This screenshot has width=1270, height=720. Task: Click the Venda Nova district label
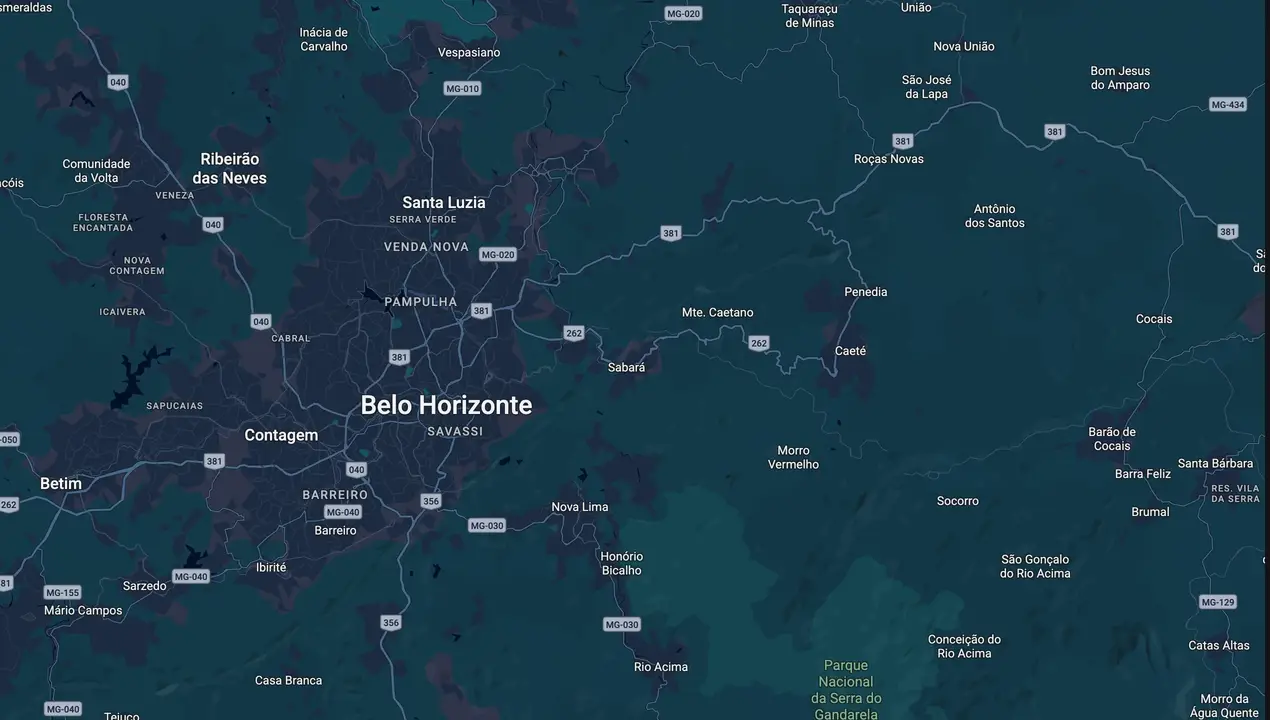tap(426, 246)
